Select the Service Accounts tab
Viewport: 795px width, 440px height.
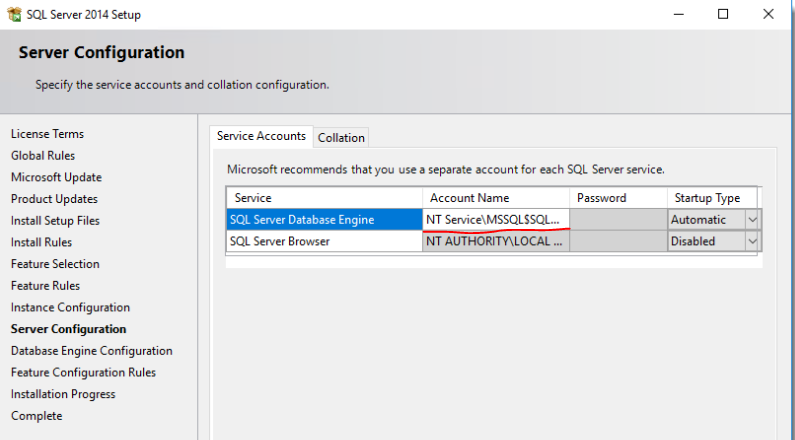(261, 136)
